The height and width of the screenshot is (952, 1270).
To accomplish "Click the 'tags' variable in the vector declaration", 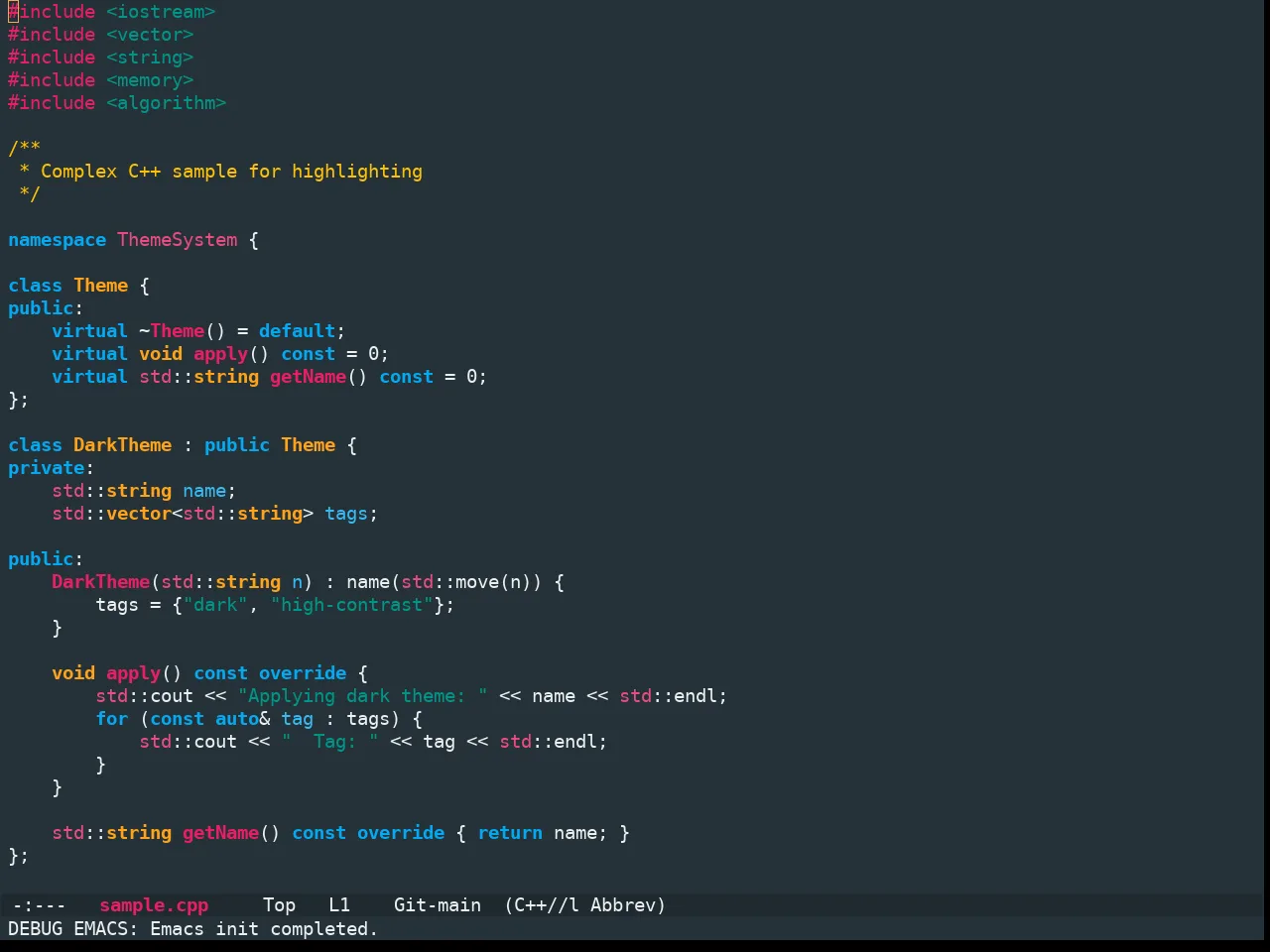I will point(346,514).
